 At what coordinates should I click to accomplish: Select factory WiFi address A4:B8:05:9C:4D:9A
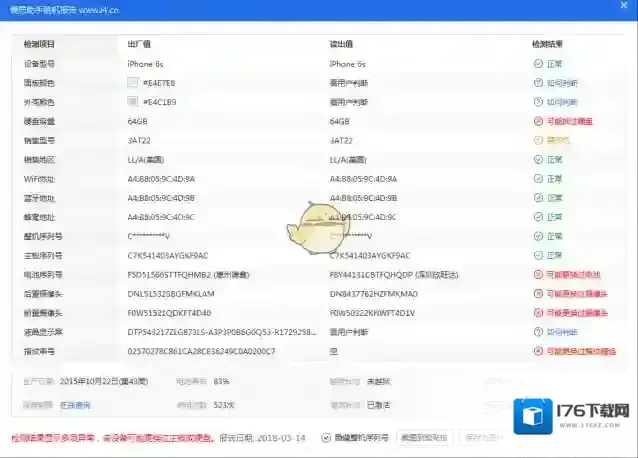(x=161, y=179)
